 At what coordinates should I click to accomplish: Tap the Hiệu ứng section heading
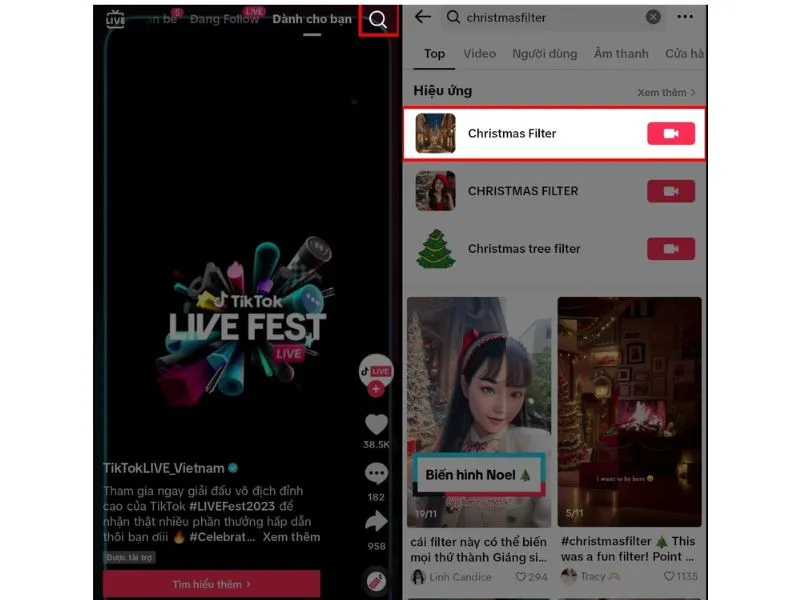click(443, 91)
